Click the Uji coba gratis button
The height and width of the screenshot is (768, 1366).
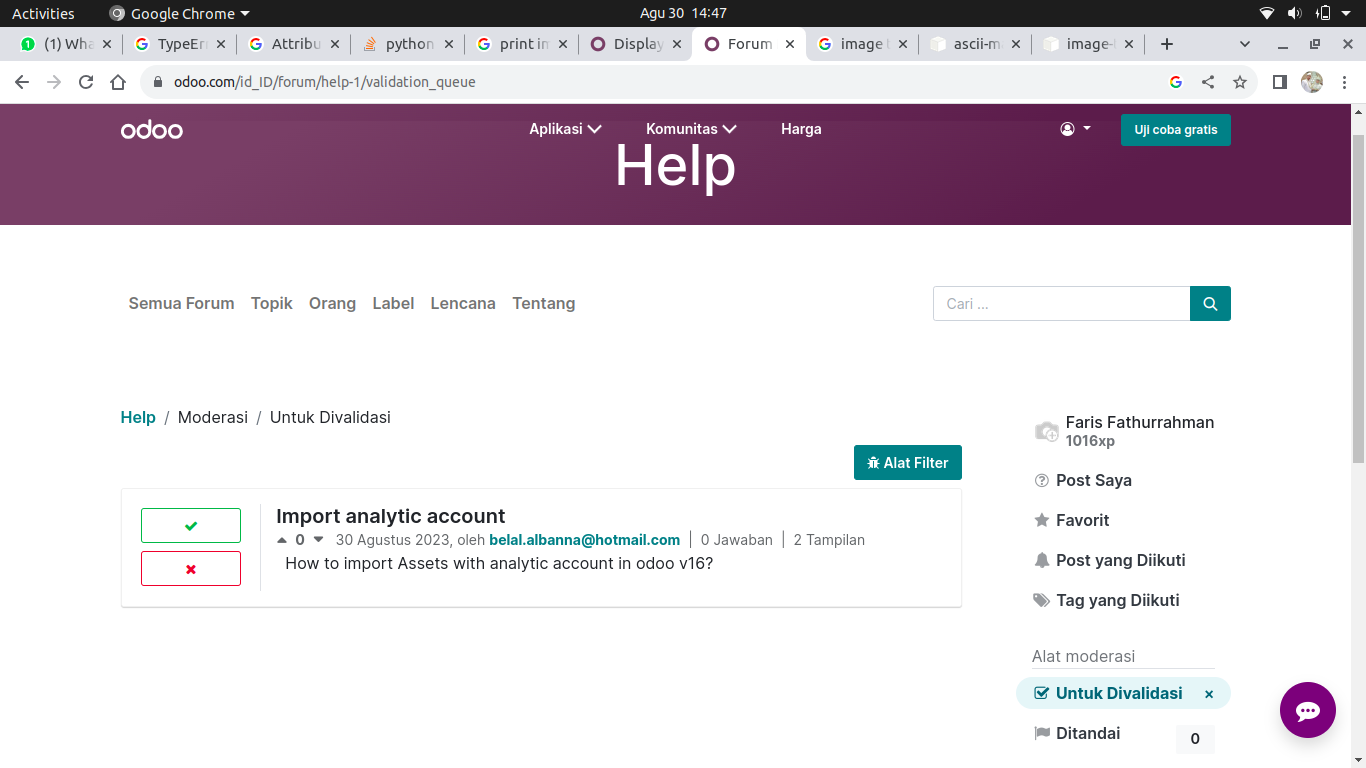tap(1175, 130)
